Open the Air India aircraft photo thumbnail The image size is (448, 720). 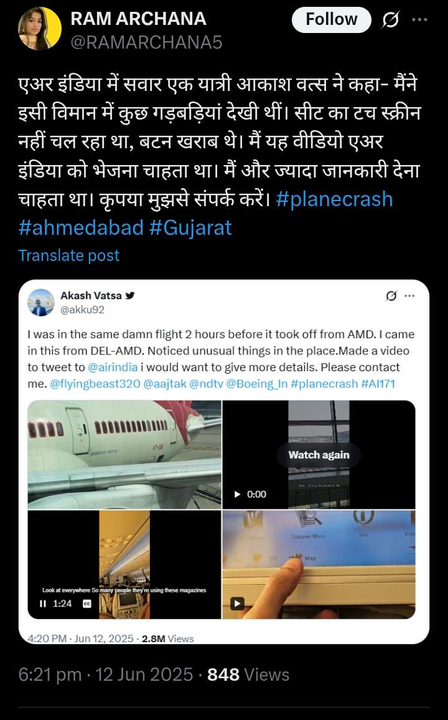pyautogui.click(x=124, y=455)
